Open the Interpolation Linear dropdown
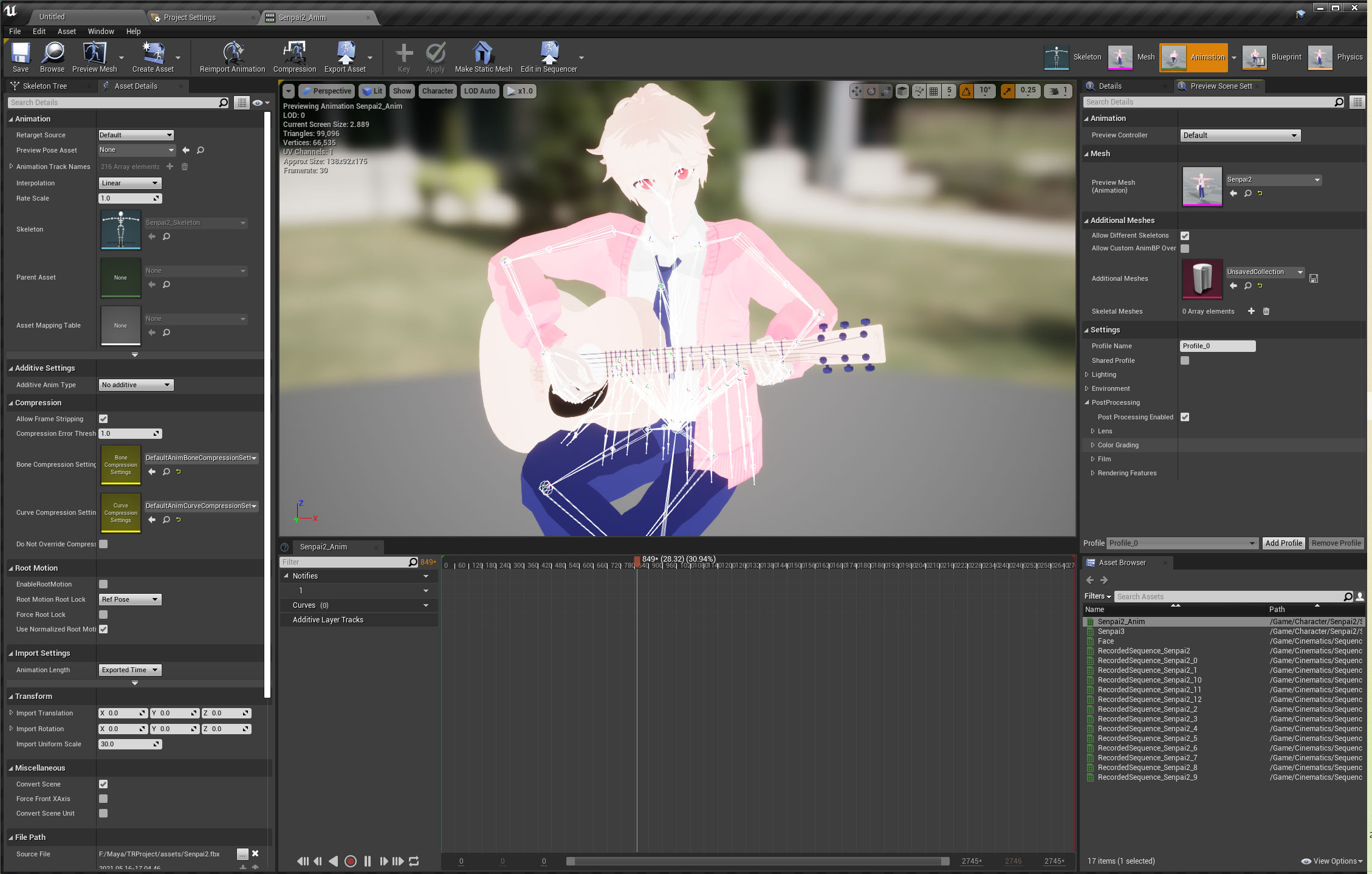 pos(129,183)
